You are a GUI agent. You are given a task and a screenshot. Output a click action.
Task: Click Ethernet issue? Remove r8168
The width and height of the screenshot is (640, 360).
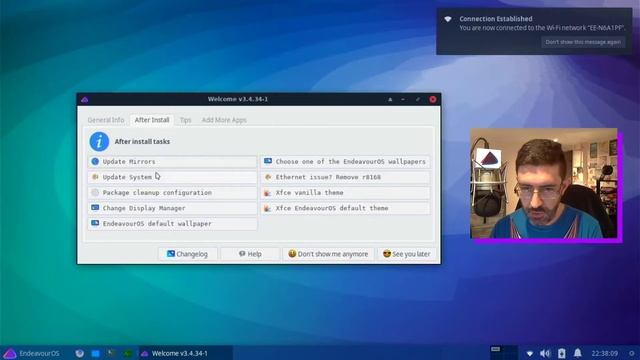coord(345,177)
